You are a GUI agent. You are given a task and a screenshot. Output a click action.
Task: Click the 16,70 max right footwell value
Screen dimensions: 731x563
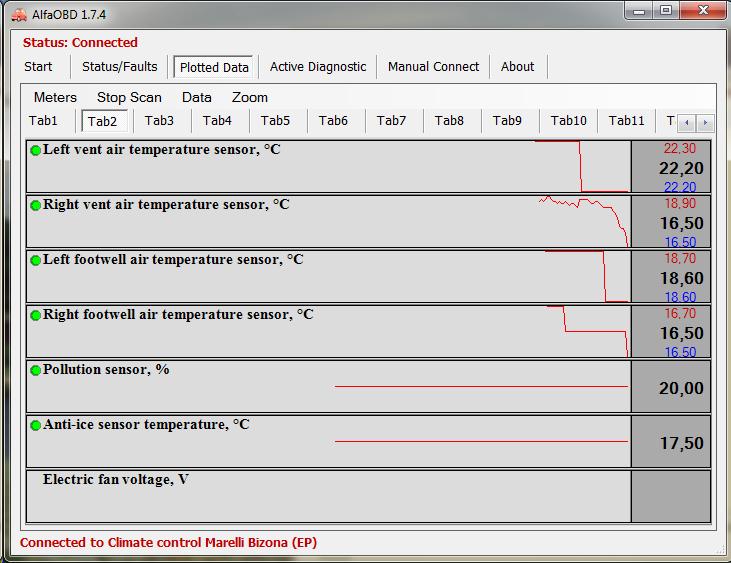tap(680, 313)
